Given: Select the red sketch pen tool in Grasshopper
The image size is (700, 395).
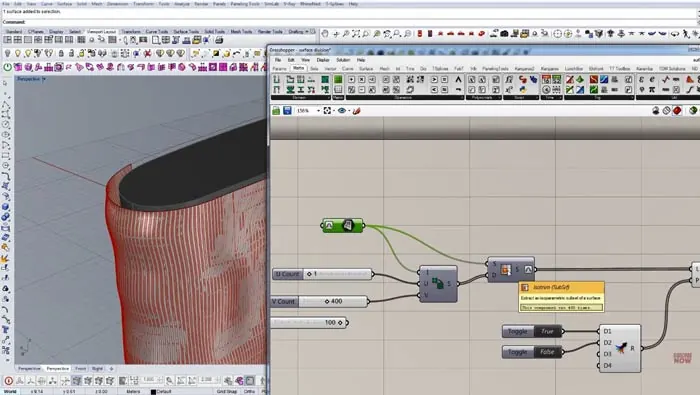Looking at the screenshot, I should [356, 111].
